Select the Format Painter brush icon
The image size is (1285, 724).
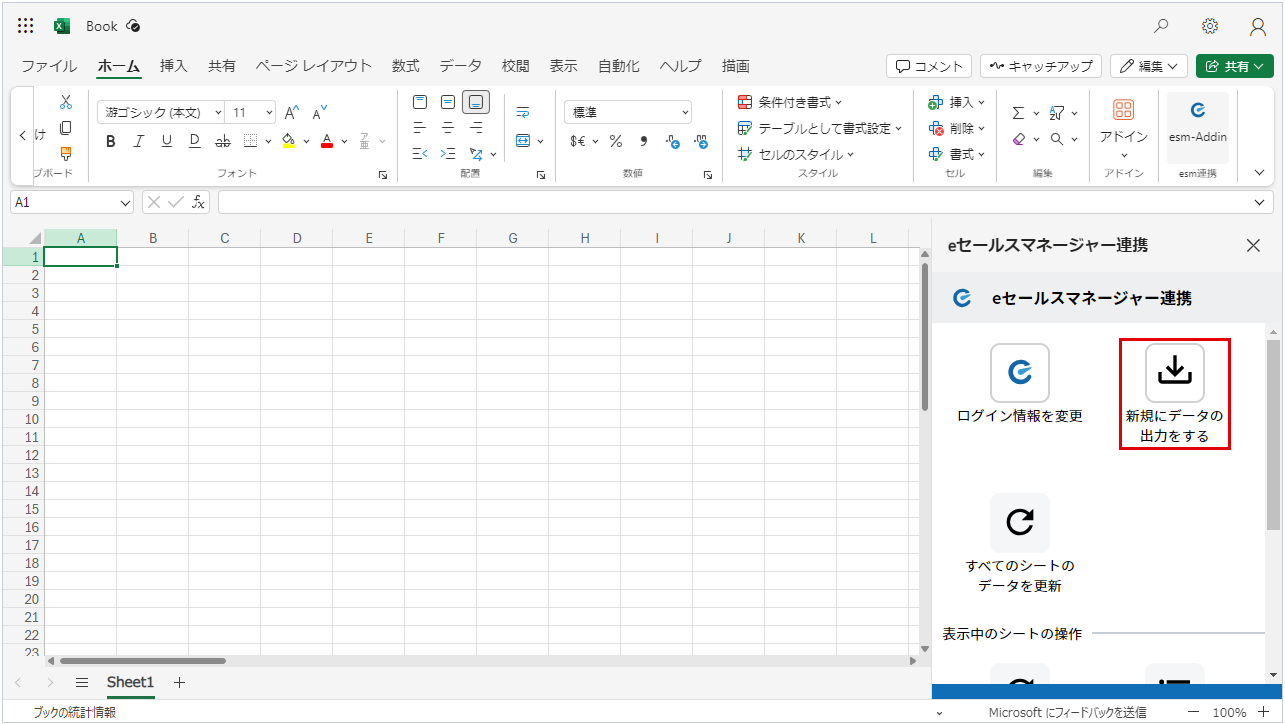66,154
